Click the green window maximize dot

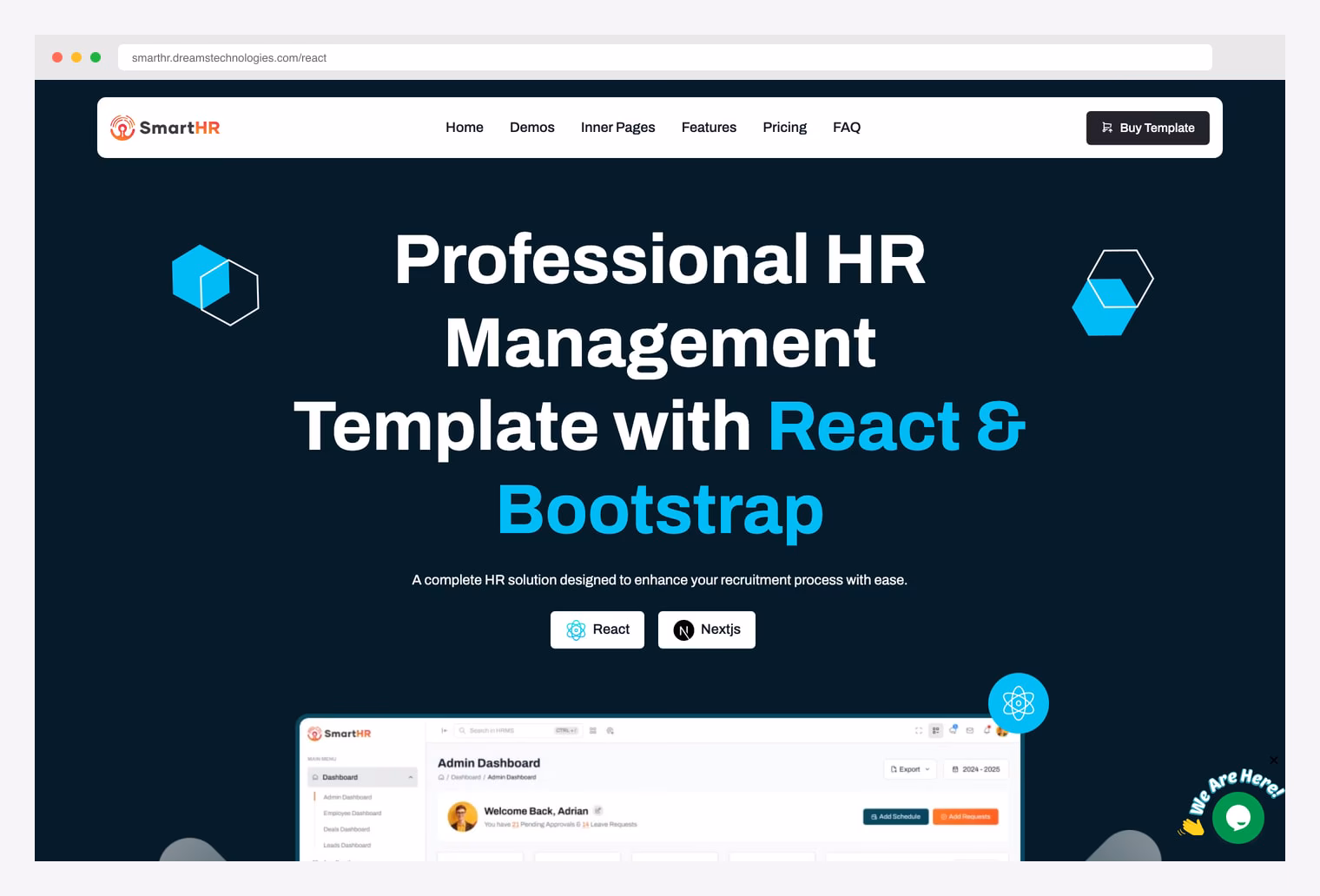(96, 57)
